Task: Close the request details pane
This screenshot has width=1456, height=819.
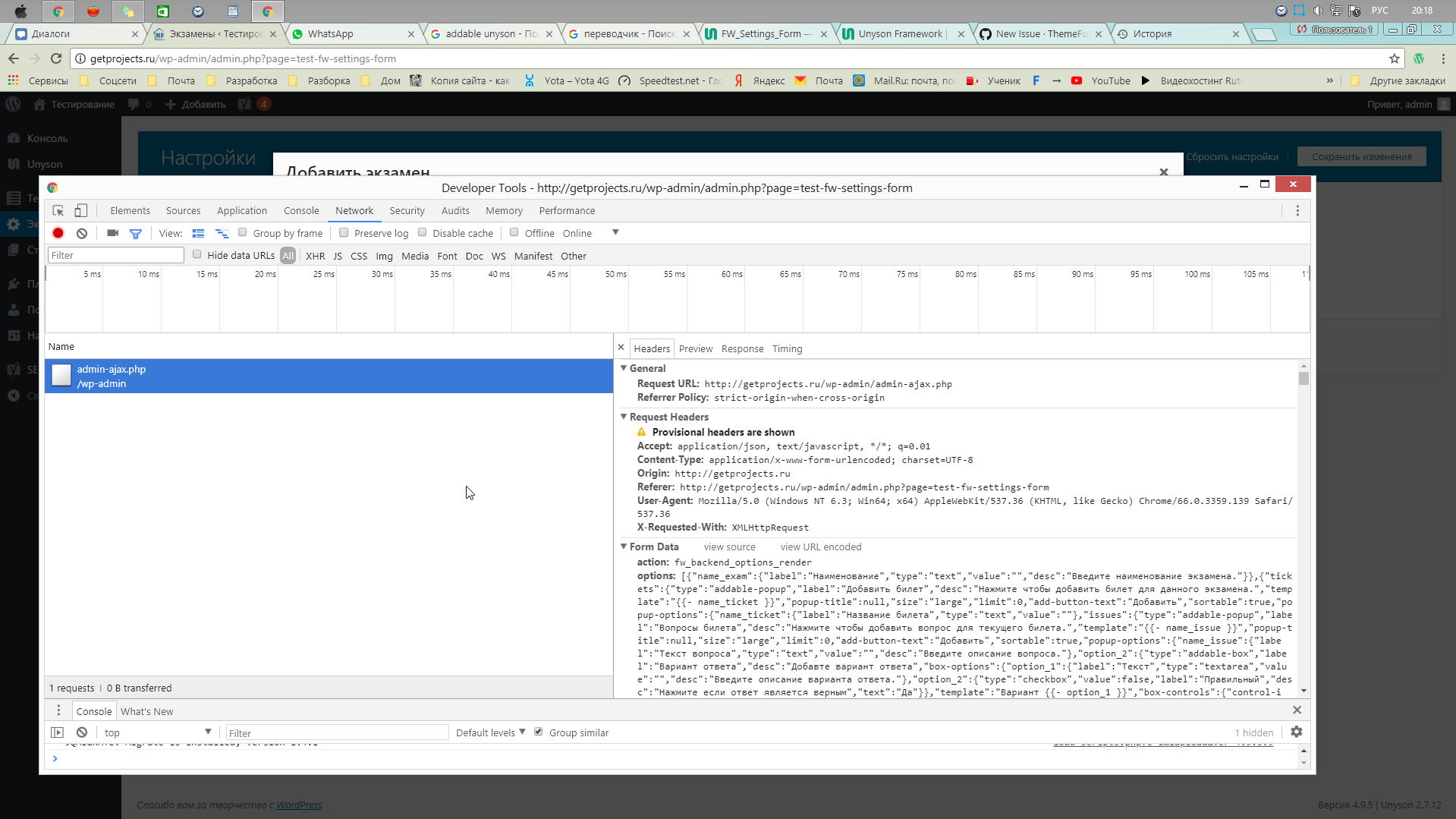Action: point(621,348)
